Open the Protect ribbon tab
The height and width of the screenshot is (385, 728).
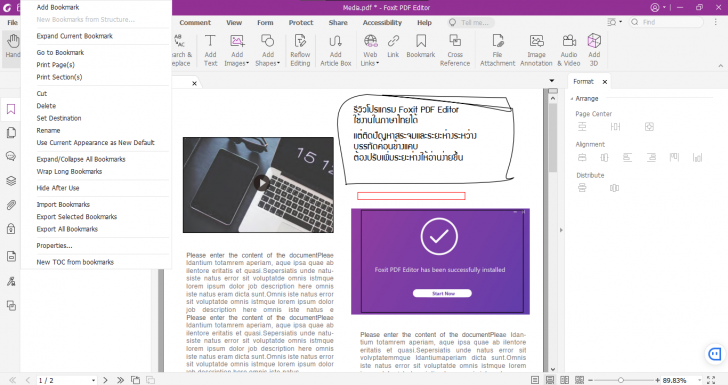click(301, 22)
